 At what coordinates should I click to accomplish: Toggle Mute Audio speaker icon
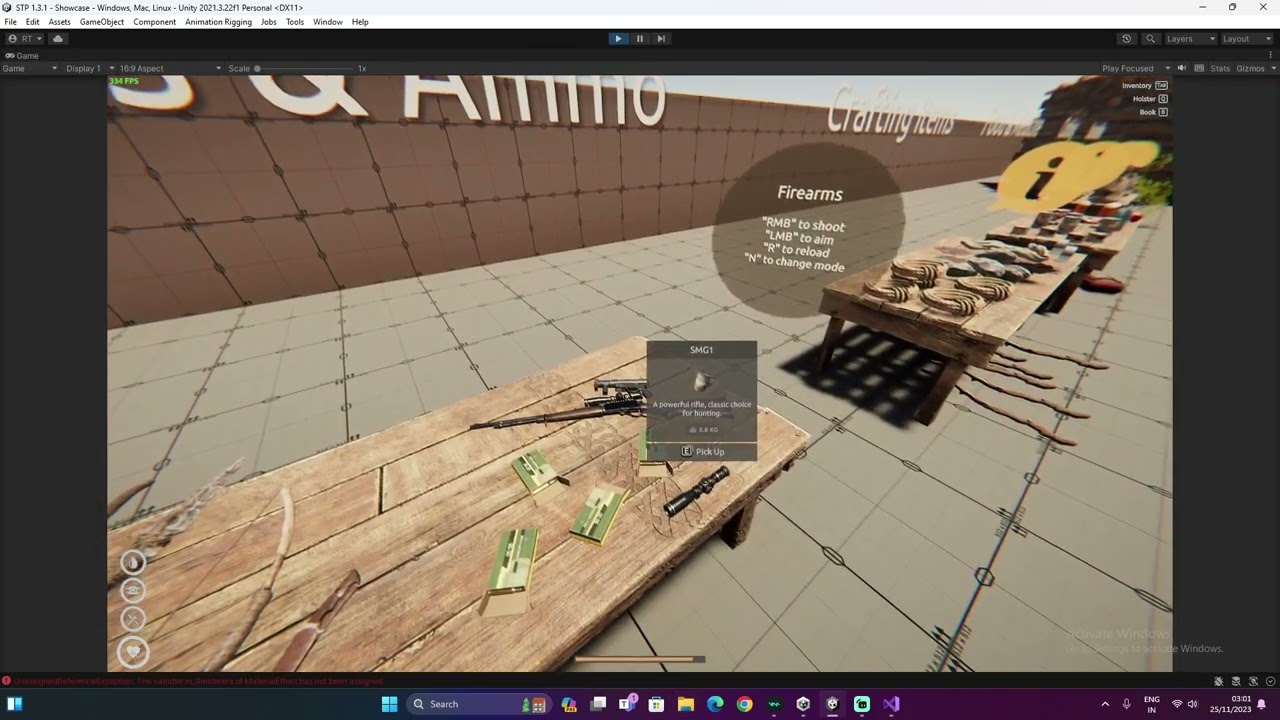point(1181,69)
